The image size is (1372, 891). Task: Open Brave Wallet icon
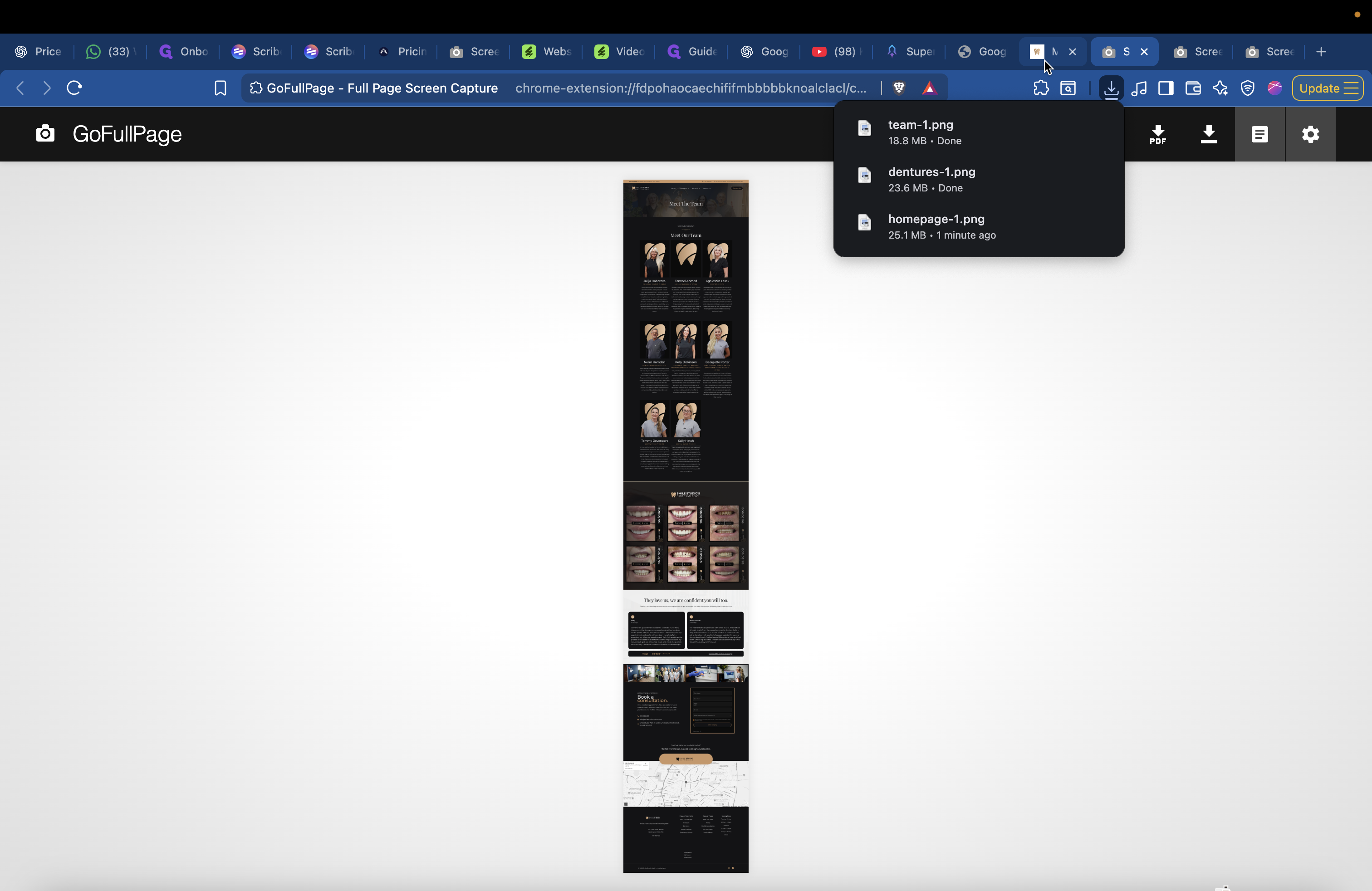tap(1193, 88)
